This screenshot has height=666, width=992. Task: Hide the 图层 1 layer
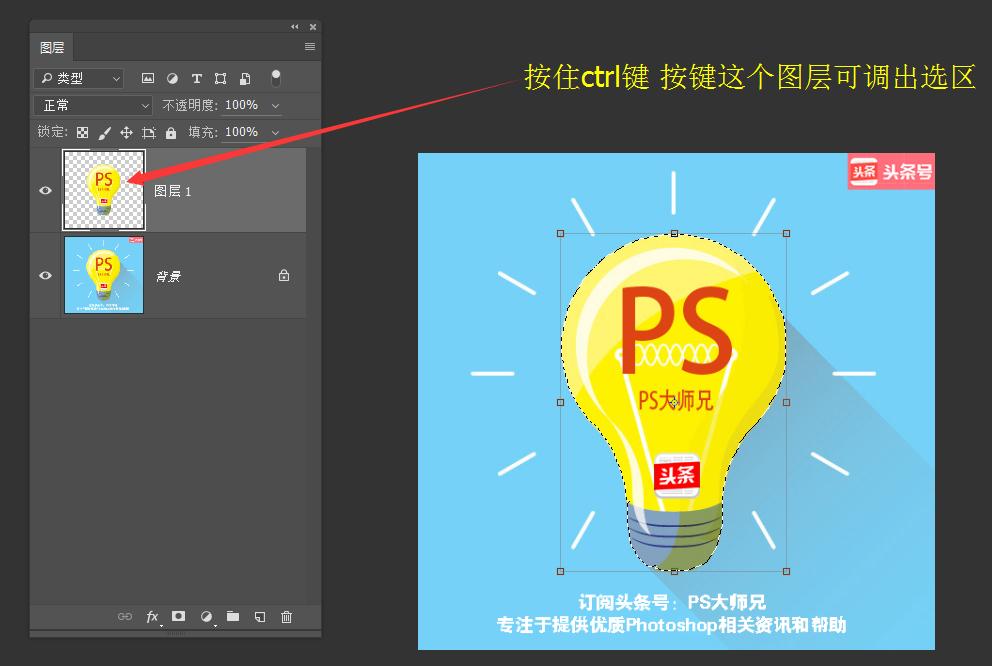(x=44, y=189)
